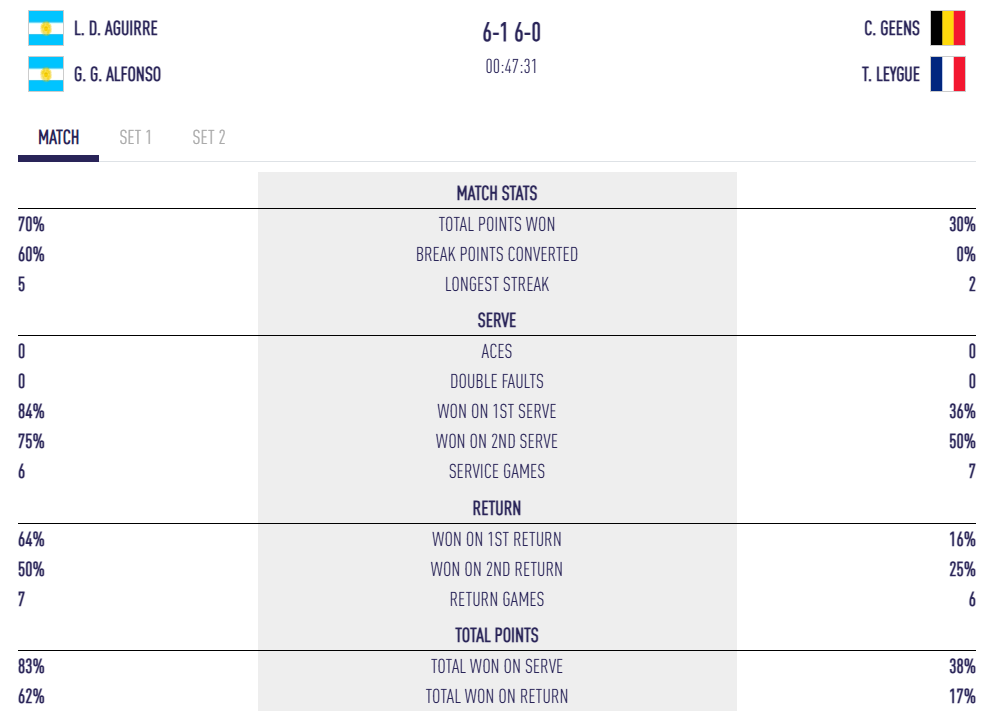Click the France flag next to T. Leygue
This screenshot has height=726, width=991.
947,74
